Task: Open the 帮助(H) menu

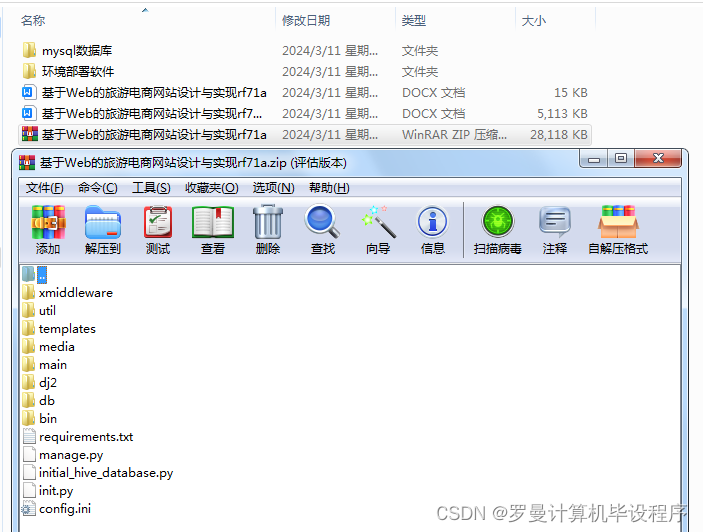Action: tap(329, 188)
